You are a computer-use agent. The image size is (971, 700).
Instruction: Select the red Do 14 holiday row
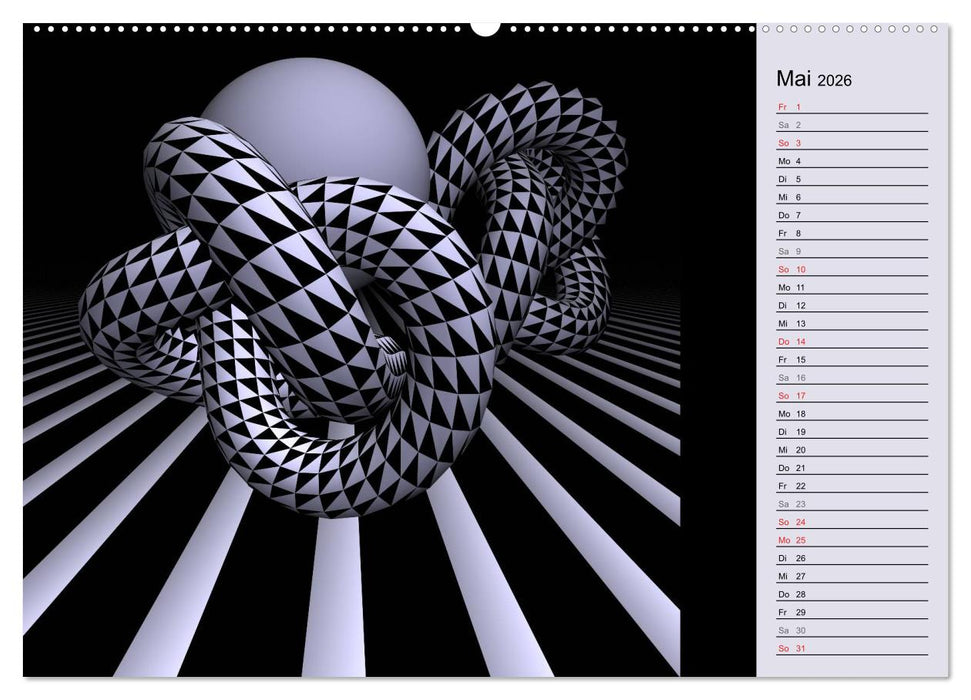pyautogui.click(x=852, y=341)
